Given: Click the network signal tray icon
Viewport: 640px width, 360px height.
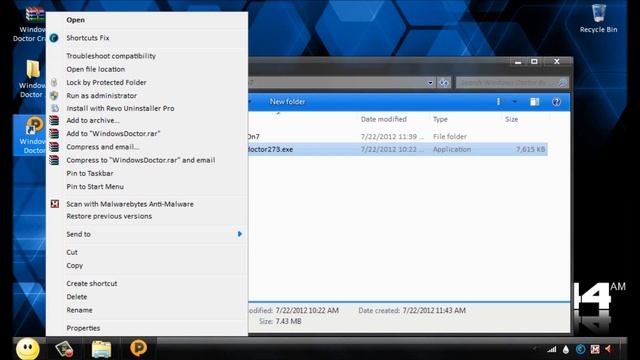Looking at the screenshot, I should pyautogui.click(x=552, y=349).
